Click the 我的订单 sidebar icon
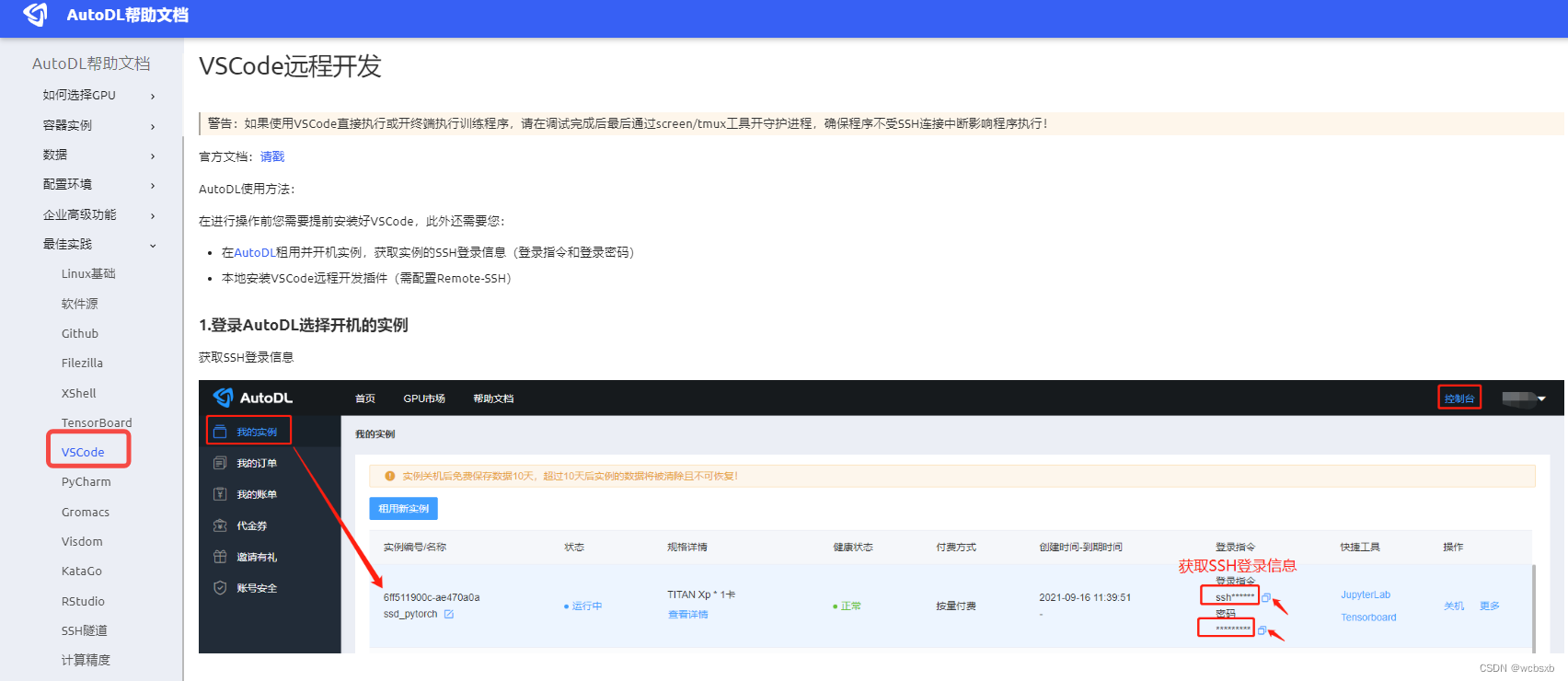 pos(220,463)
